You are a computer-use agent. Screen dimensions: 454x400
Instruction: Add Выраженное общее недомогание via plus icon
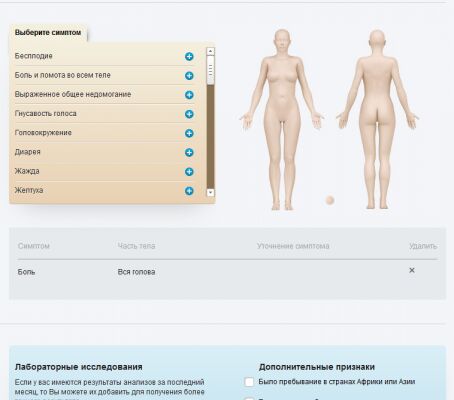[x=189, y=95]
